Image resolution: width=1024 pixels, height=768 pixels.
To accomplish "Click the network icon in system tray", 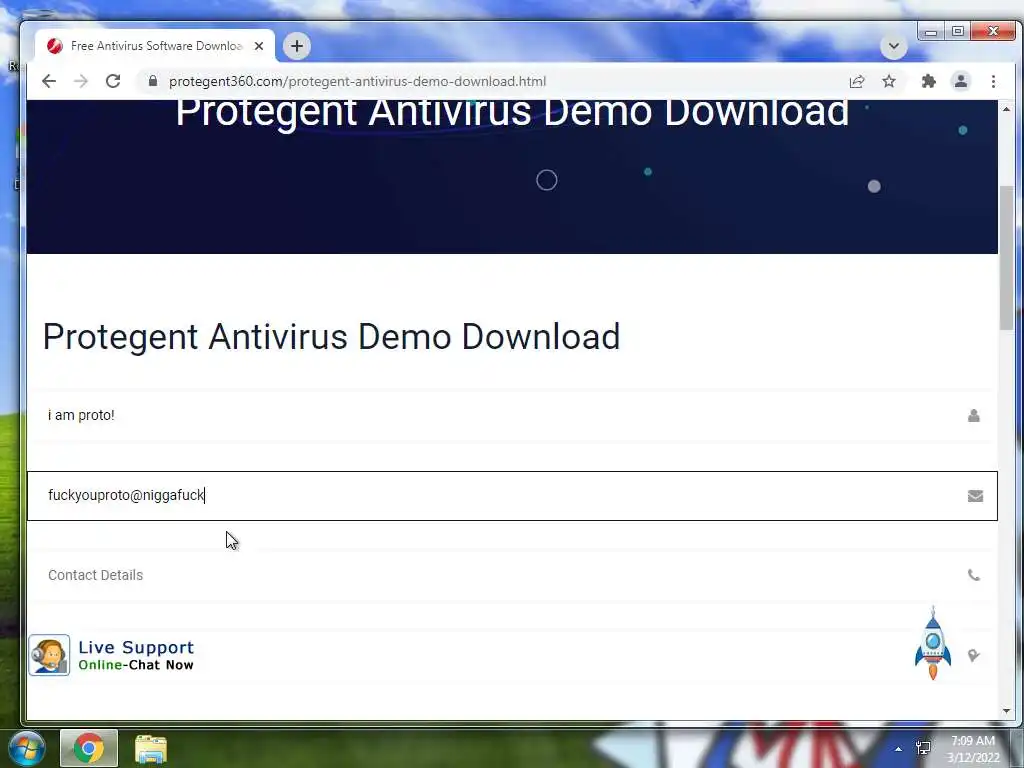I will (x=923, y=748).
